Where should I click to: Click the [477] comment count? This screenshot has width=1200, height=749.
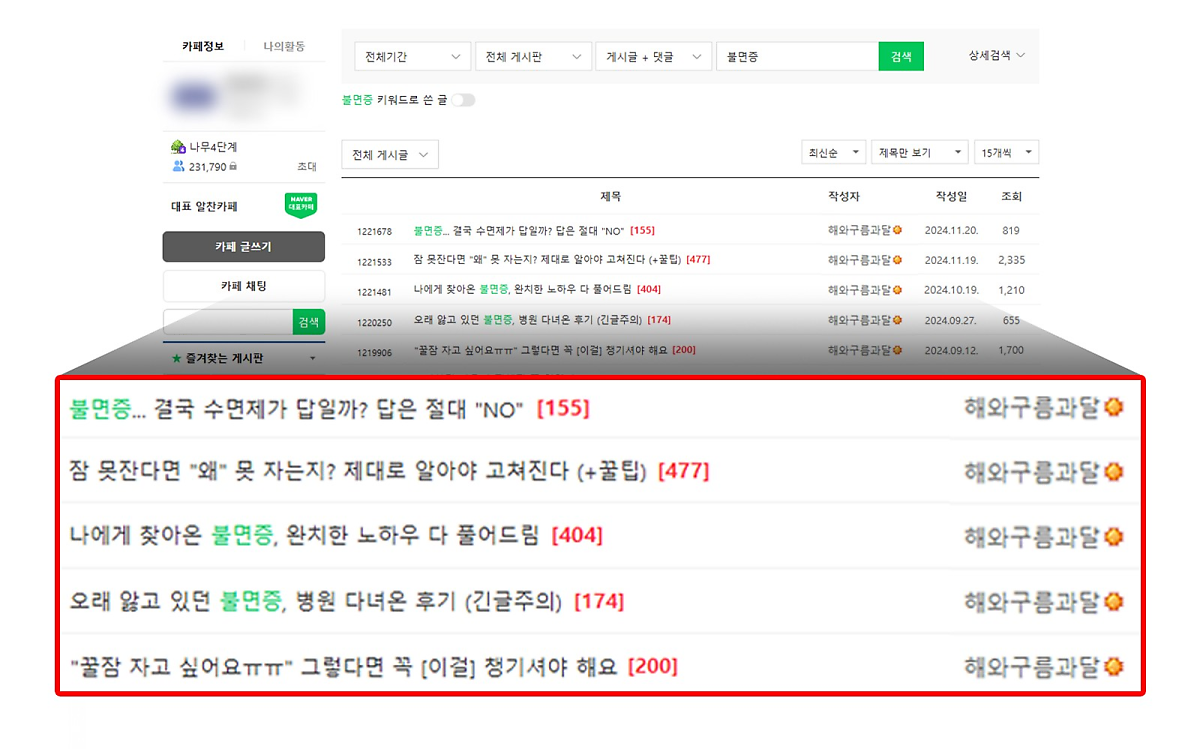698,260
